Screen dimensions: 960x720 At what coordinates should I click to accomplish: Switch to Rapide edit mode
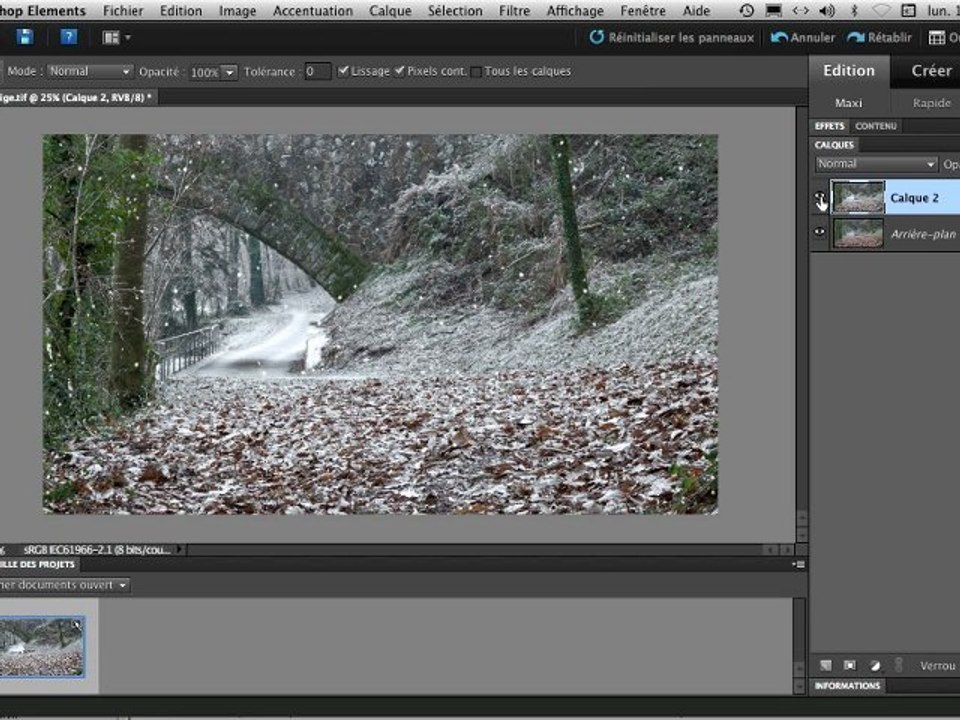pyautogui.click(x=931, y=103)
